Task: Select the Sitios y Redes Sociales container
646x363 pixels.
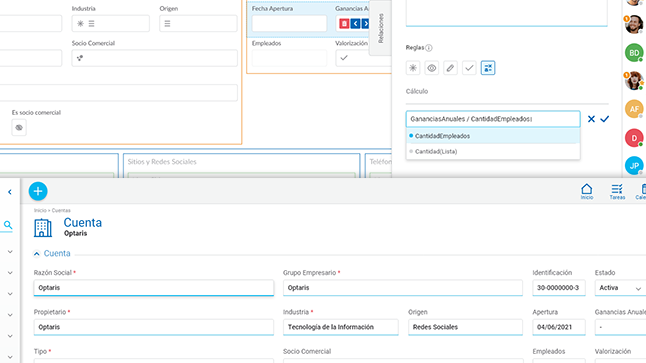Action: pyautogui.click(x=241, y=165)
